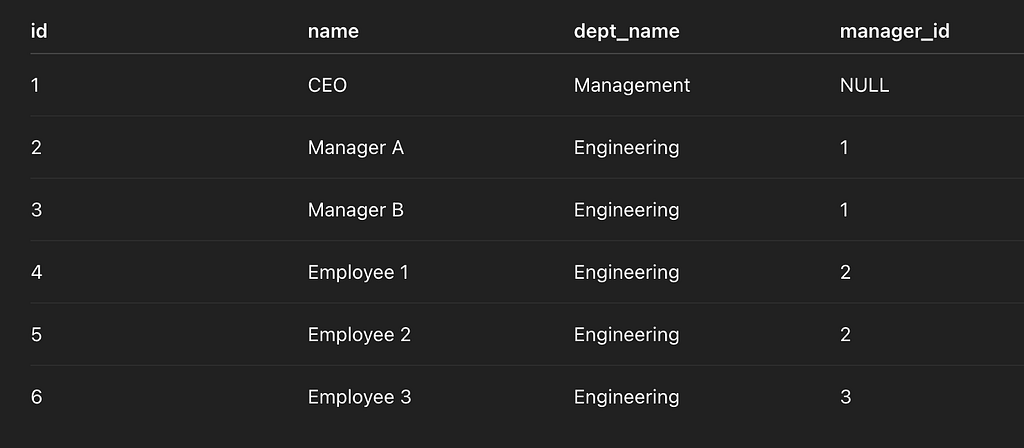Select the Manager B name cell
Screen dimensions: 1024x448
click(356, 210)
